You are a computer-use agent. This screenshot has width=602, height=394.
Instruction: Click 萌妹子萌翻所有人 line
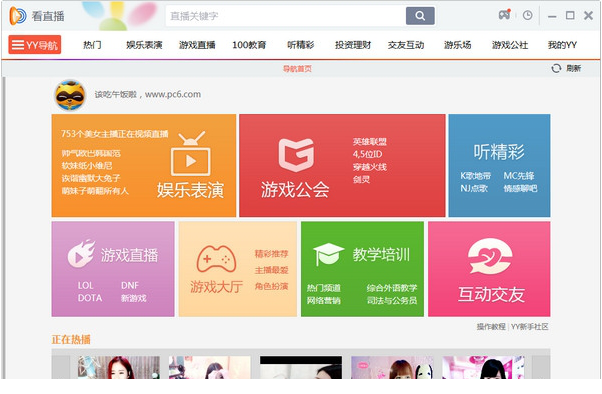[x=95, y=191]
